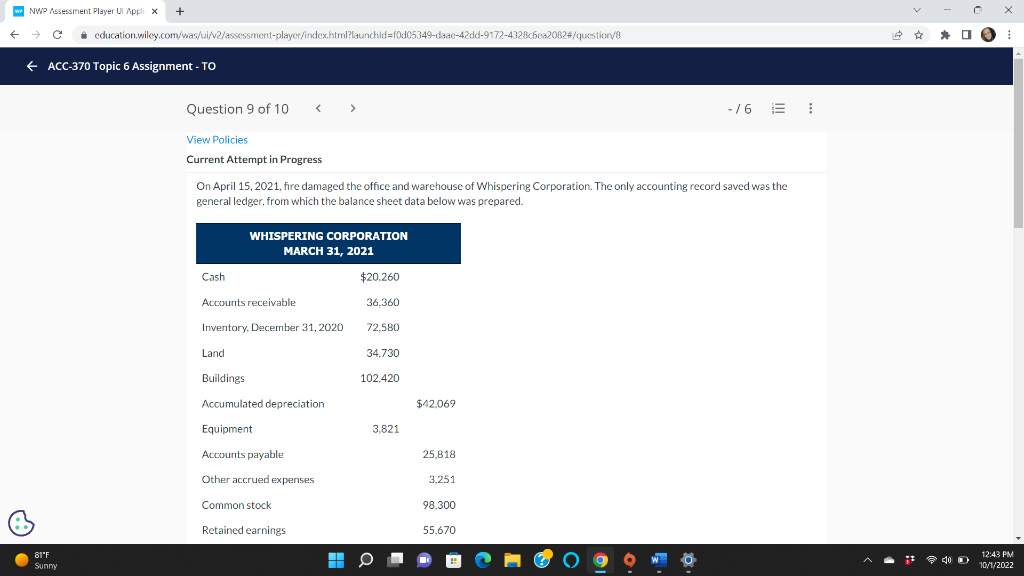1024x576 pixels.
Task: Click the score indicator - / 6
Action: point(739,109)
